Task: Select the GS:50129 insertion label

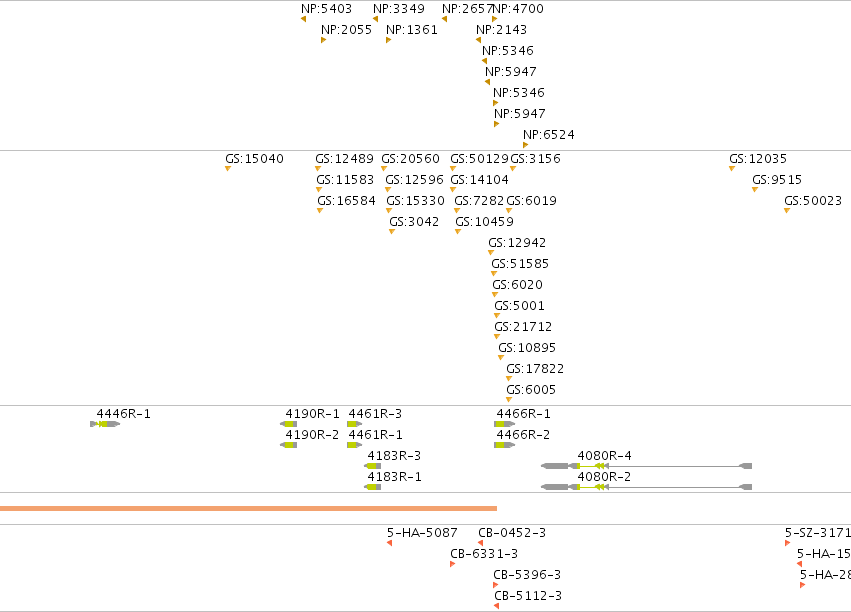Action: click(479, 159)
